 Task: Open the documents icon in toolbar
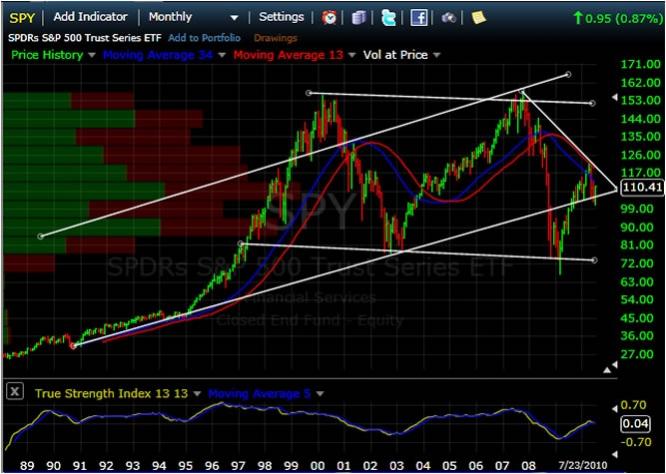[360, 17]
